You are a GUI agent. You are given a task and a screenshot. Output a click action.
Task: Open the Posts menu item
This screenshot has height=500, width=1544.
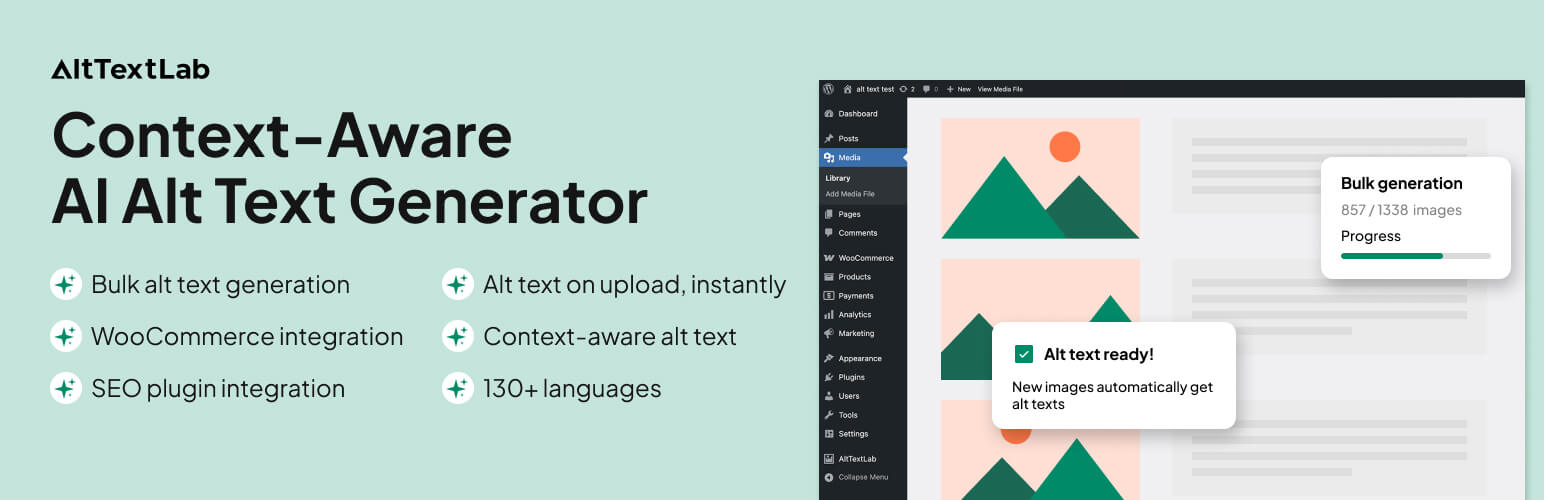click(863, 139)
